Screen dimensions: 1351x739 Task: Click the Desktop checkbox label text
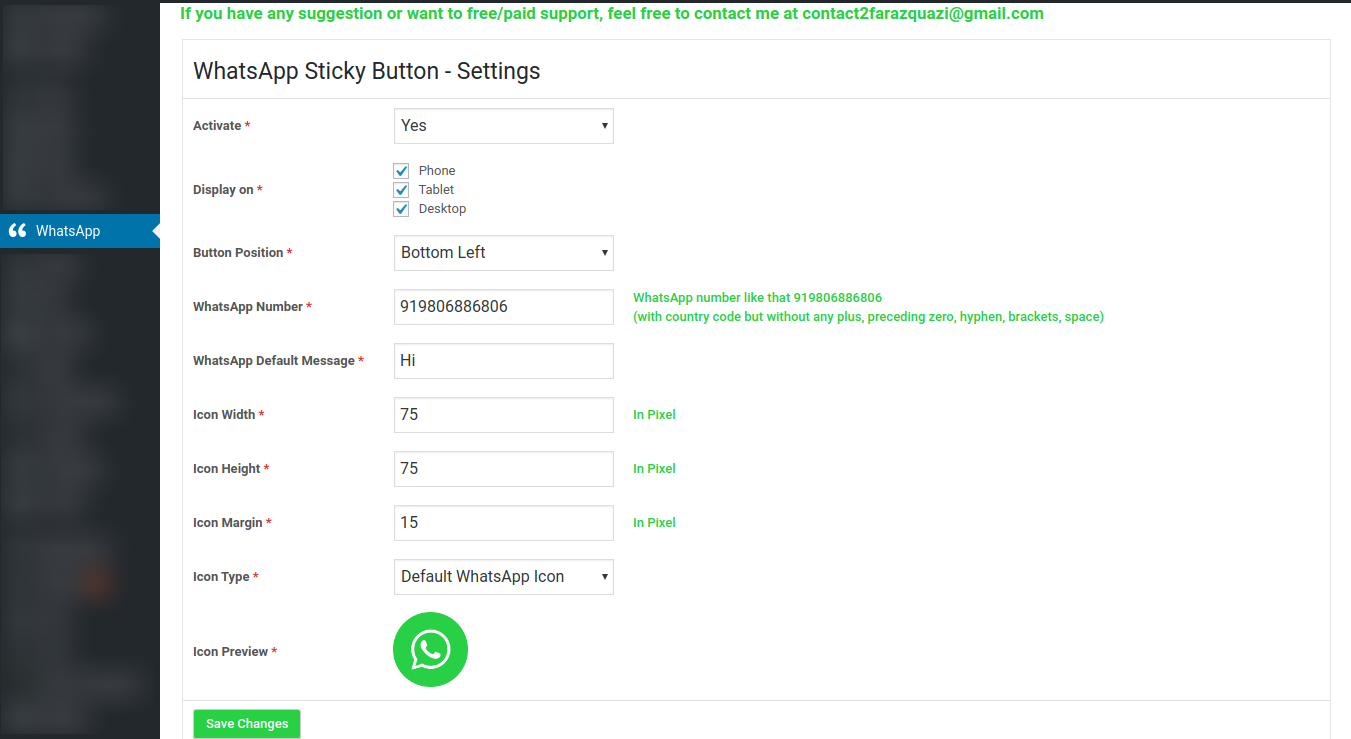442,209
